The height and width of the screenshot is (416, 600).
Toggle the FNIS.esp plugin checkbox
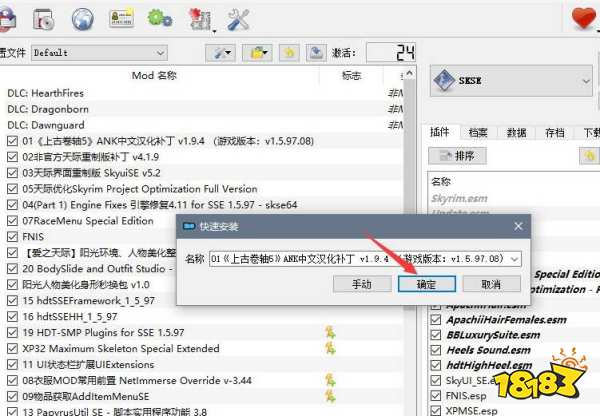tap(435, 395)
